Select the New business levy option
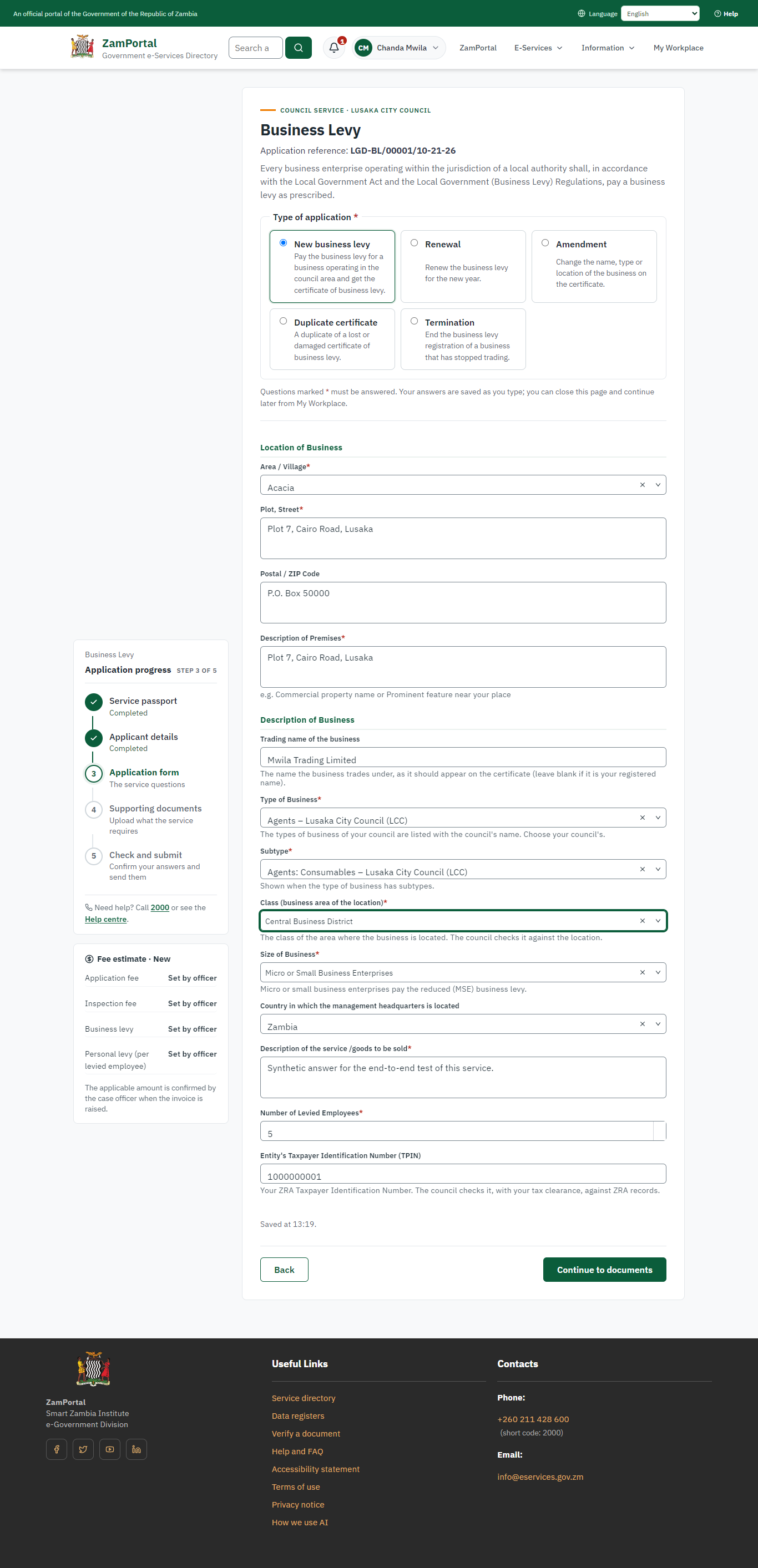 pyautogui.click(x=332, y=266)
